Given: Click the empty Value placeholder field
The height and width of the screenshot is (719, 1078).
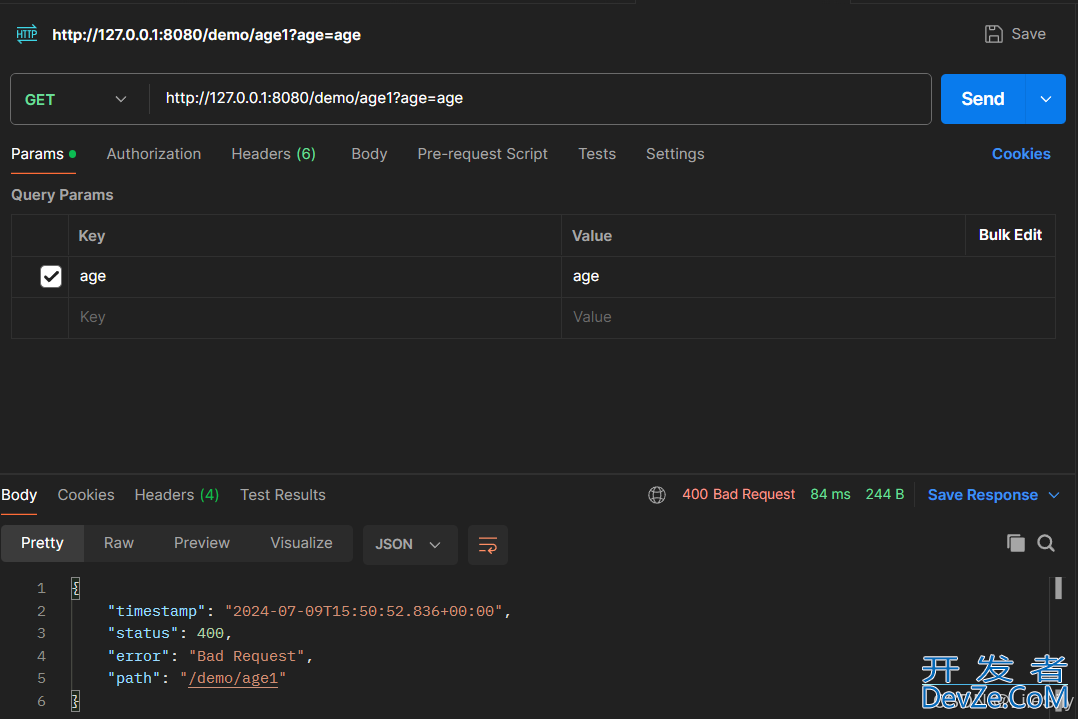Looking at the screenshot, I should pyautogui.click(x=808, y=317).
